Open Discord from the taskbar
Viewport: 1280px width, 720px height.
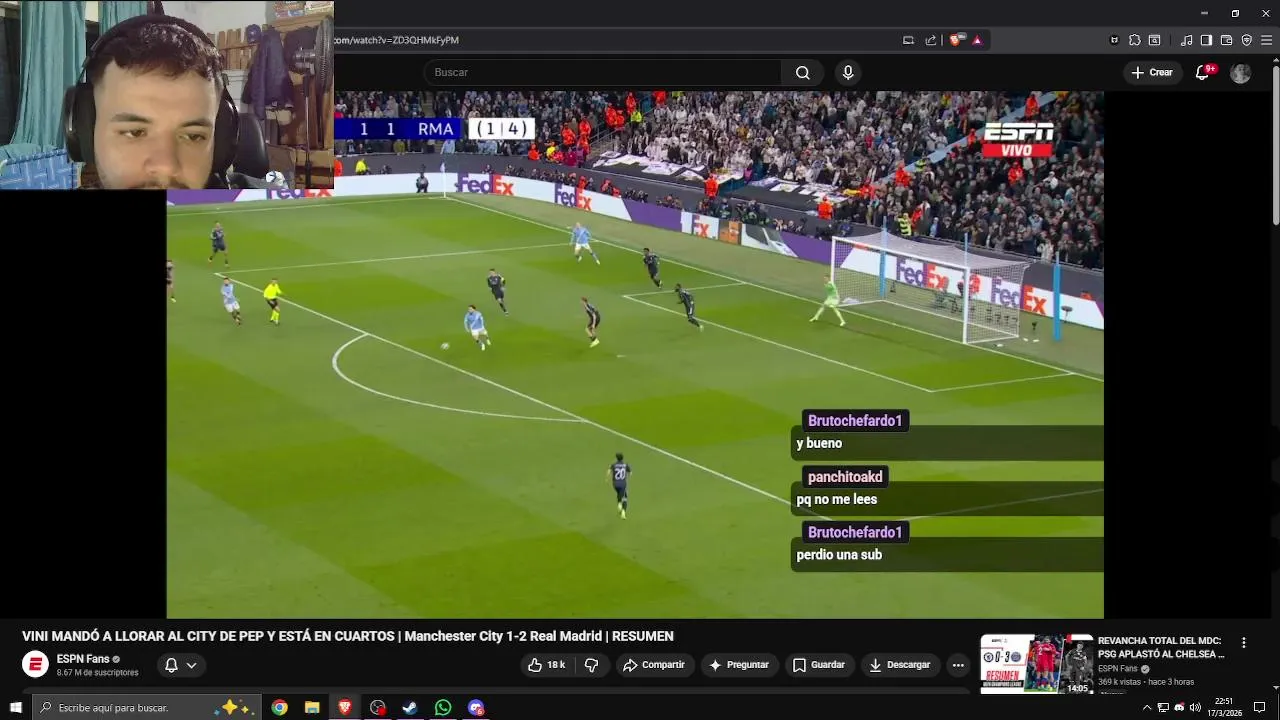[x=476, y=707]
